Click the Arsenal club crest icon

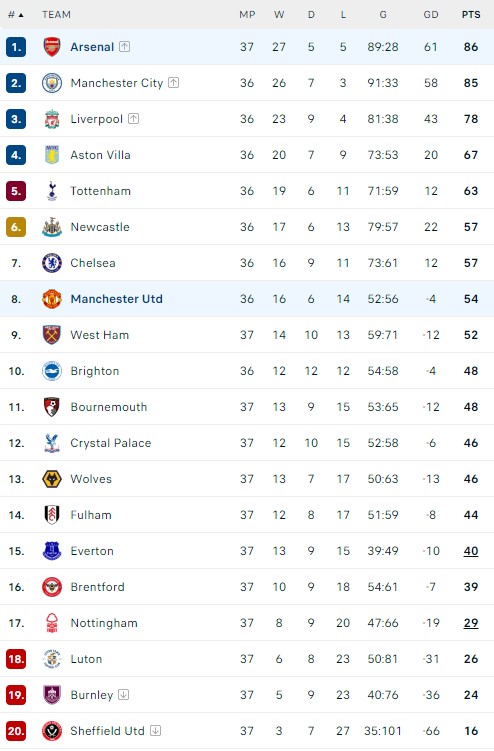tap(52, 47)
